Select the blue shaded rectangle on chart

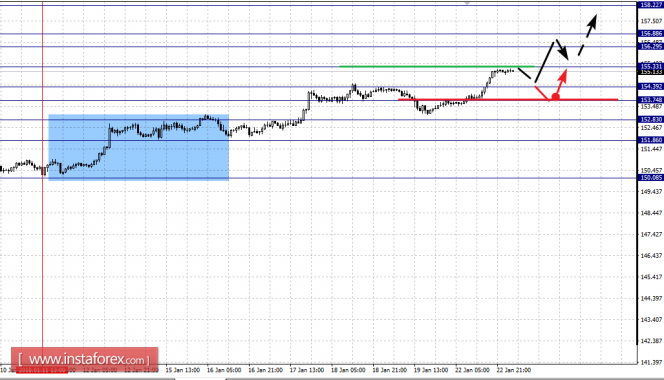pos(139,147)
